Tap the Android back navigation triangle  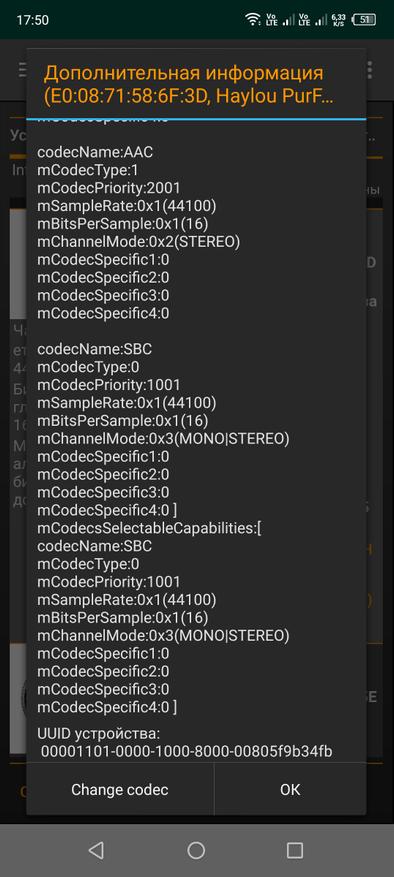click(96, 850)
